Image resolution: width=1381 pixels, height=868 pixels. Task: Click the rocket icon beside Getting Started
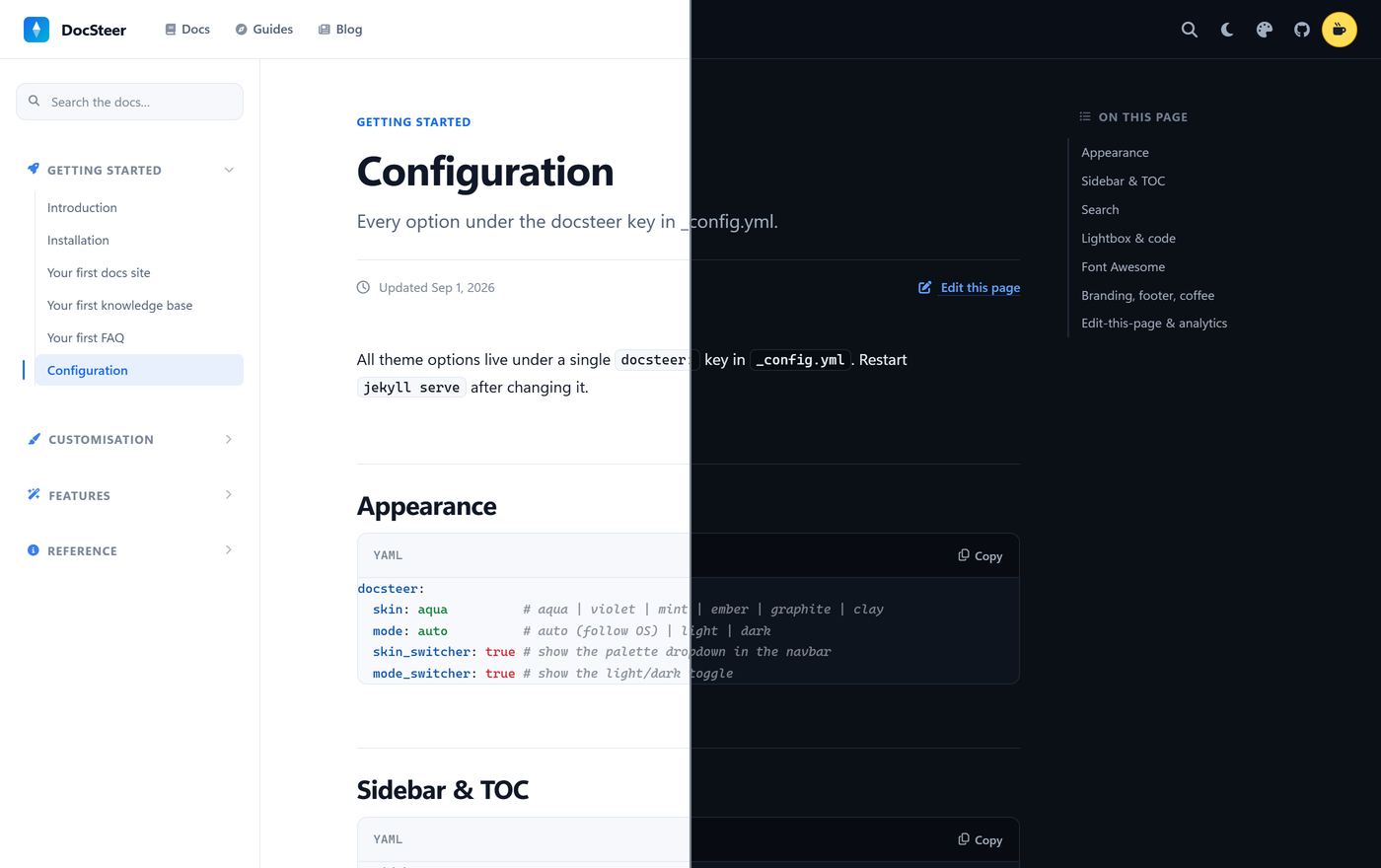point(34,170)
